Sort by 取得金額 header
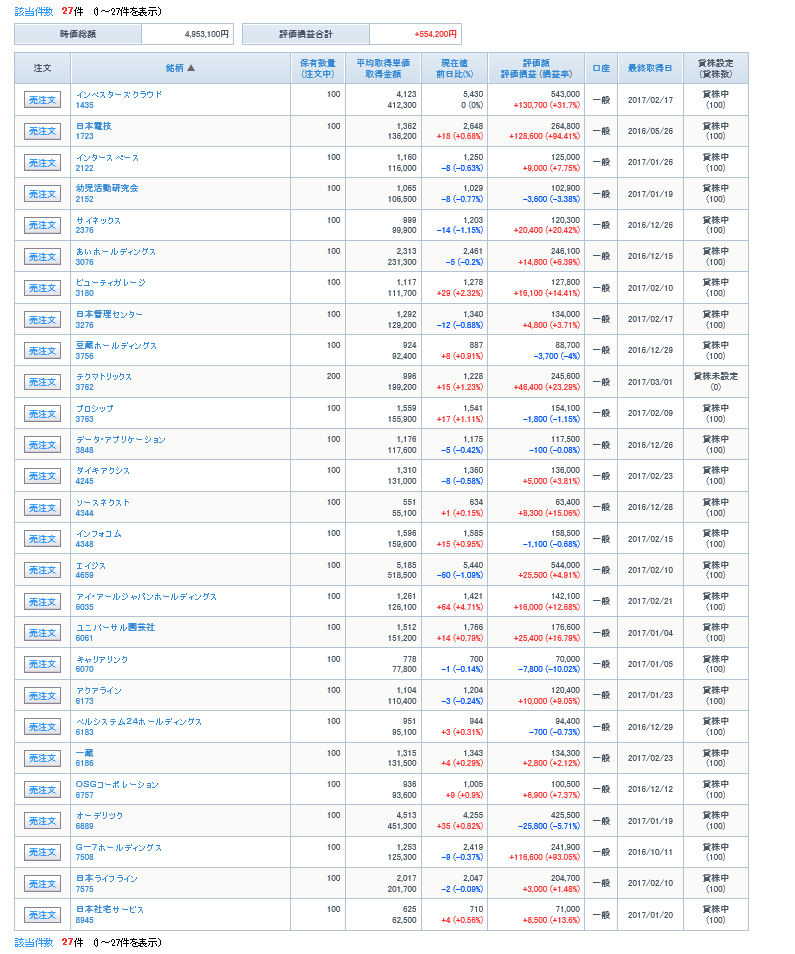 click(383, 74)
